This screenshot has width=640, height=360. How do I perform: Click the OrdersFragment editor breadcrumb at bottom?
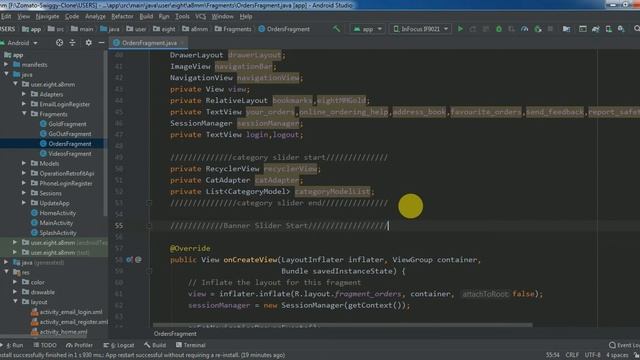tap(175, 334)
